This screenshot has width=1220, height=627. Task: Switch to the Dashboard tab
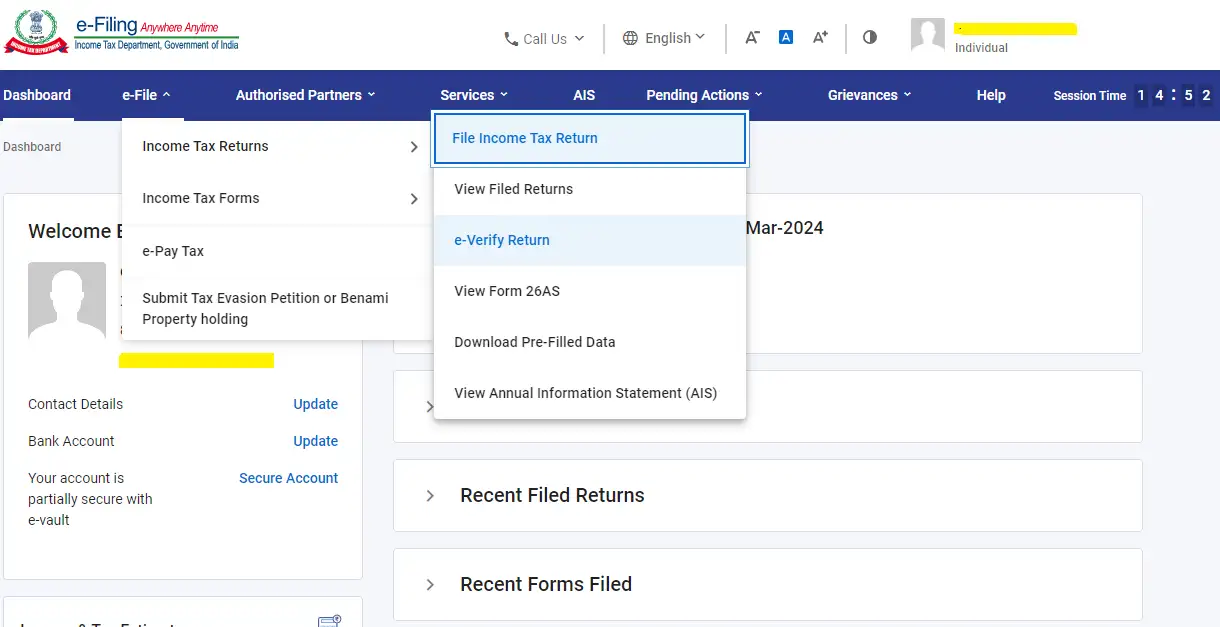coord(36,95)
